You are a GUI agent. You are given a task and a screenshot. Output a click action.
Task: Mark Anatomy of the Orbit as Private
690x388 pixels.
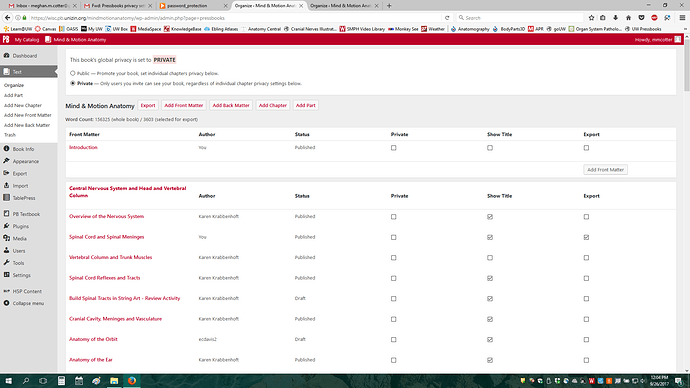(x=393, y=340)
